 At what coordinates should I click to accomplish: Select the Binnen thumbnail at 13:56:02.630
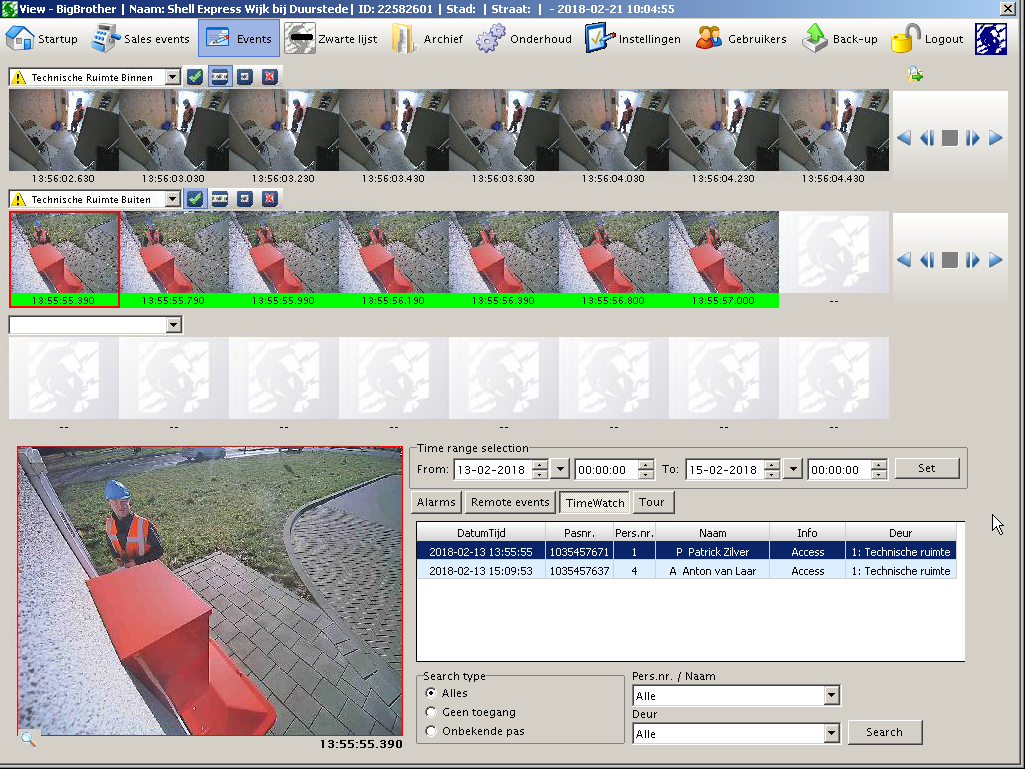64,130
